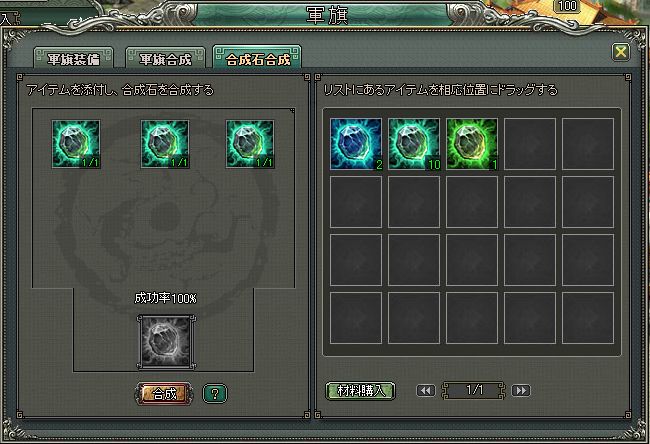The width and height of the screenshot is (650, 444).
Task: Click the fourth empty inventory slot in top row
Action: coord(530,144)
